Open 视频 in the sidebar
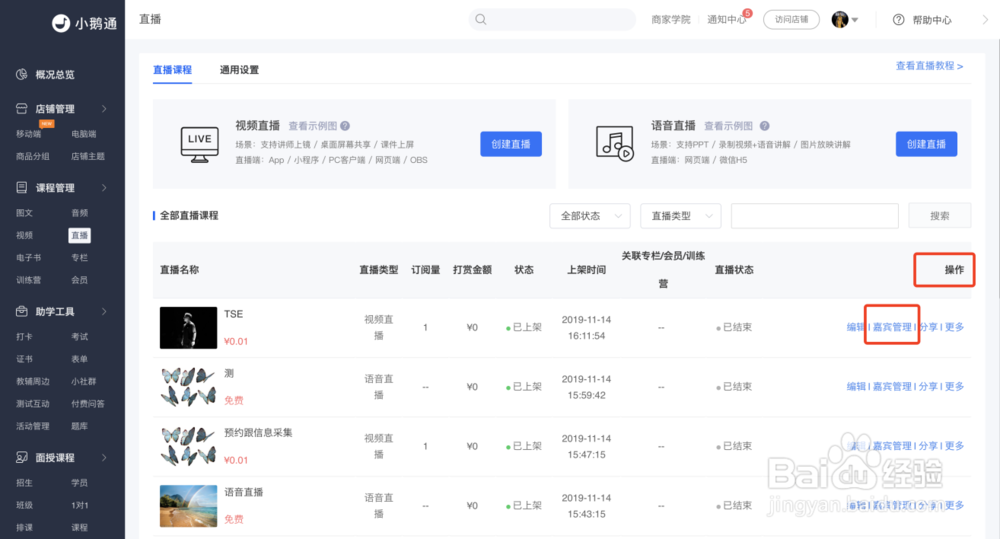The width and height of the screenshot is (1000, 539). pyautogui.click(x=24, y=235)
